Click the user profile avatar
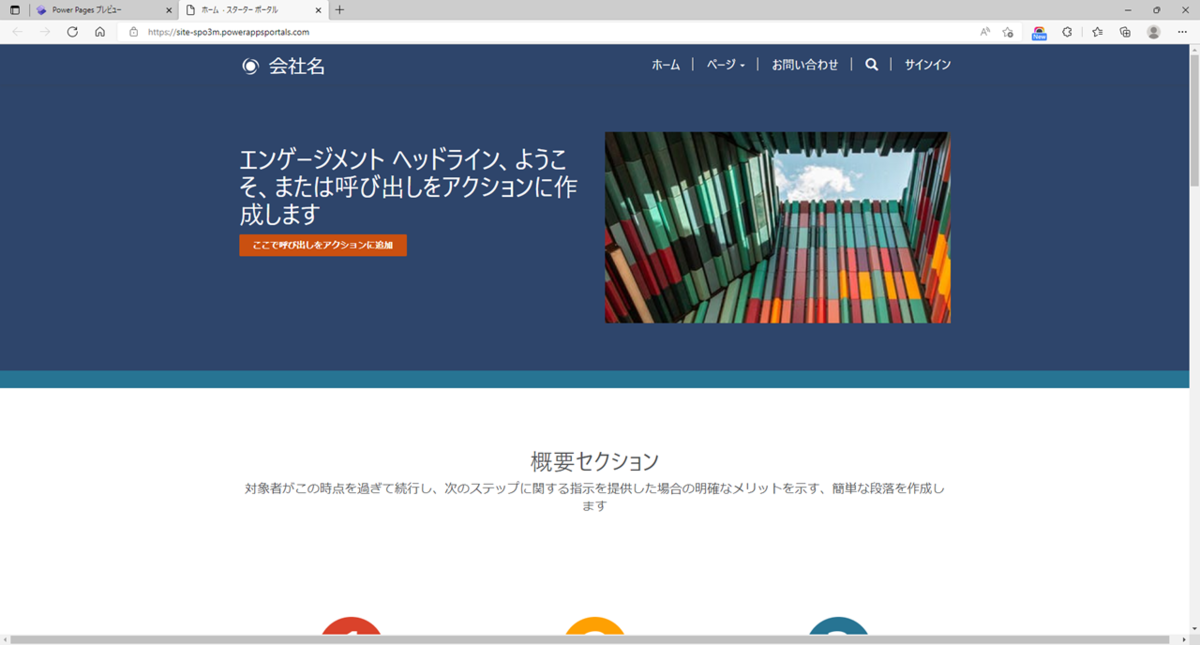 [x=1153, y=32]
